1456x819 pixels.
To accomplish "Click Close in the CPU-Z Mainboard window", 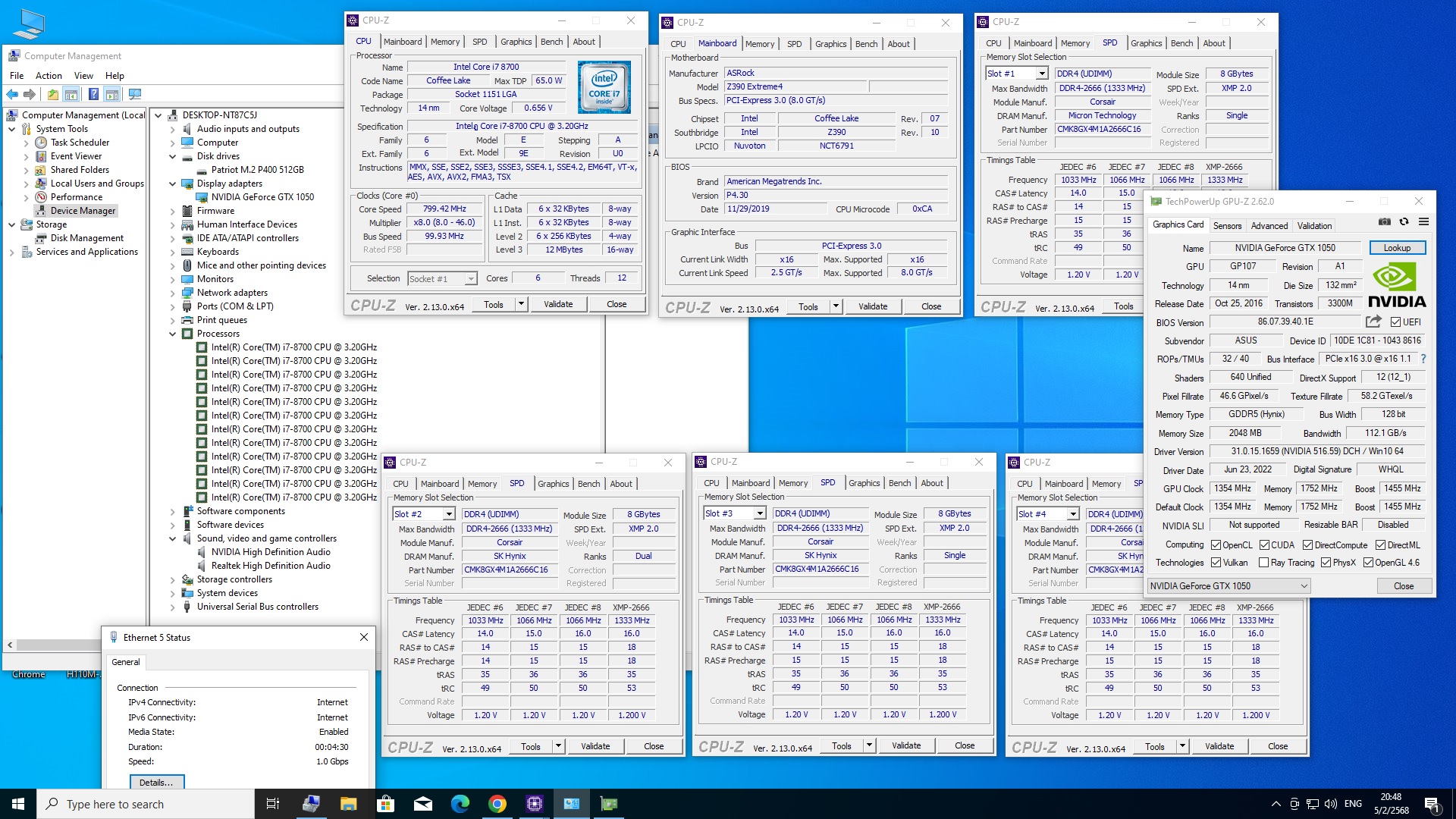I will [x=931, y=307].
